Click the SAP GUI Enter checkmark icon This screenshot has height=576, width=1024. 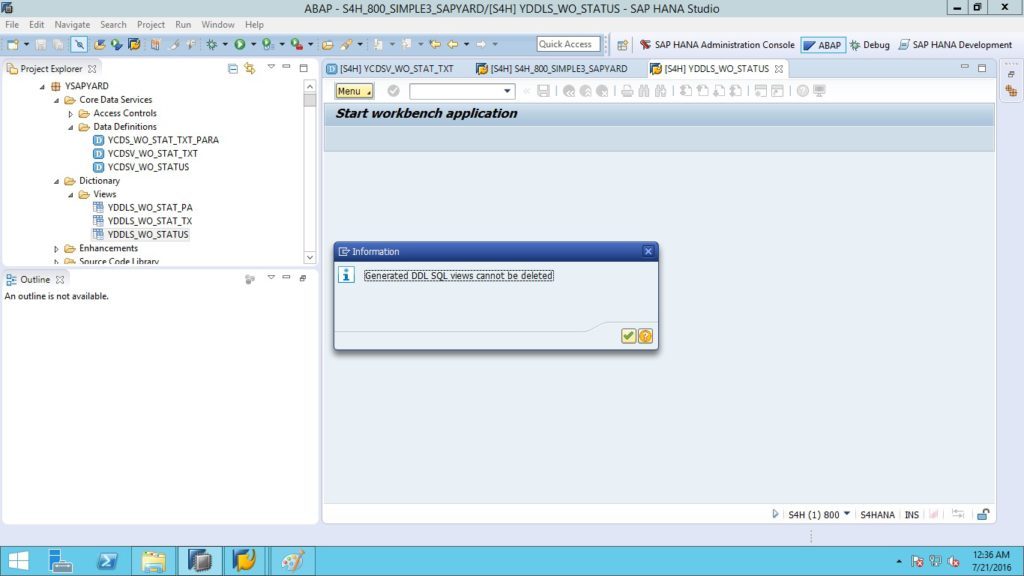pos(393,91)
